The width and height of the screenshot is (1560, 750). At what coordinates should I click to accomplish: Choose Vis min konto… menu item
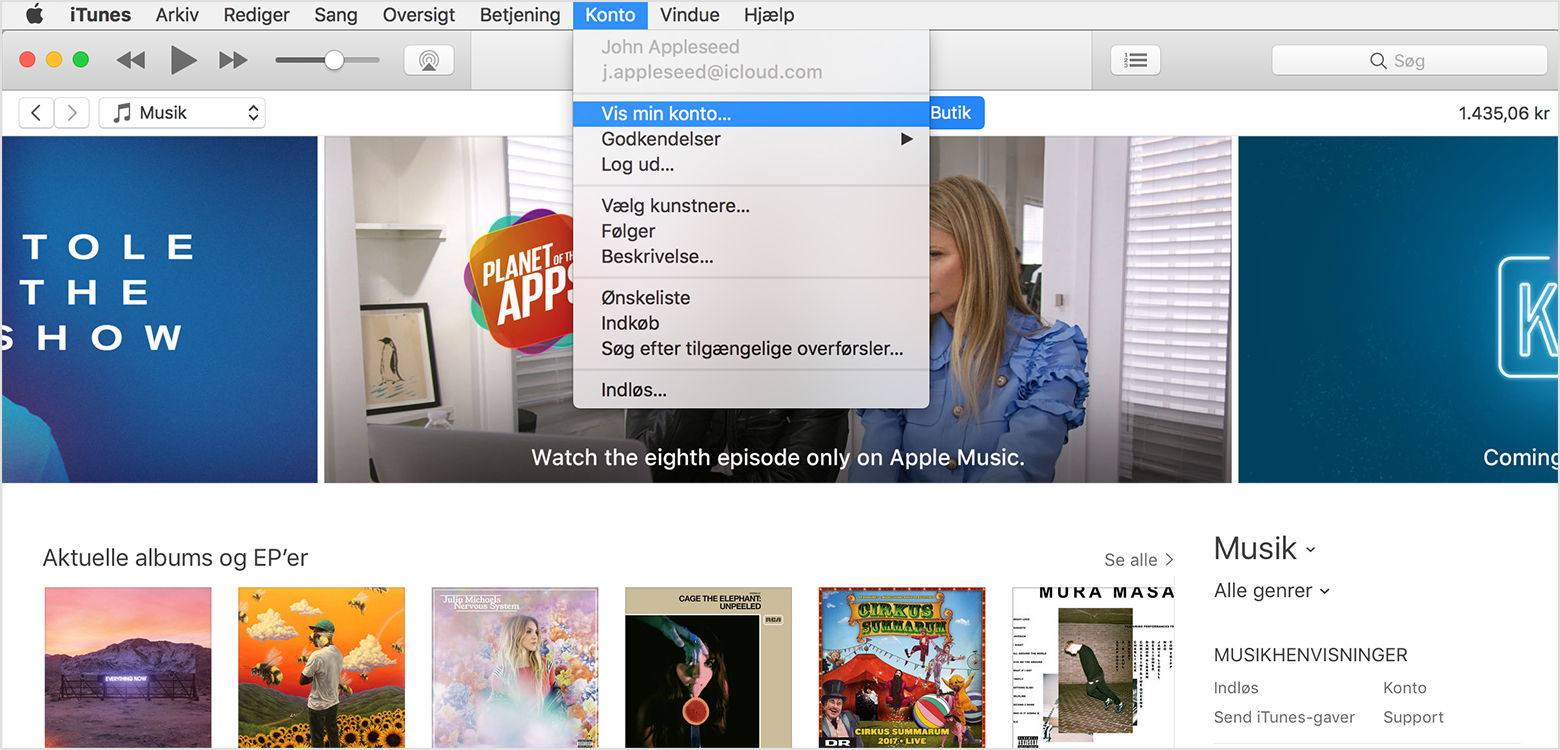tap(751, 114)
